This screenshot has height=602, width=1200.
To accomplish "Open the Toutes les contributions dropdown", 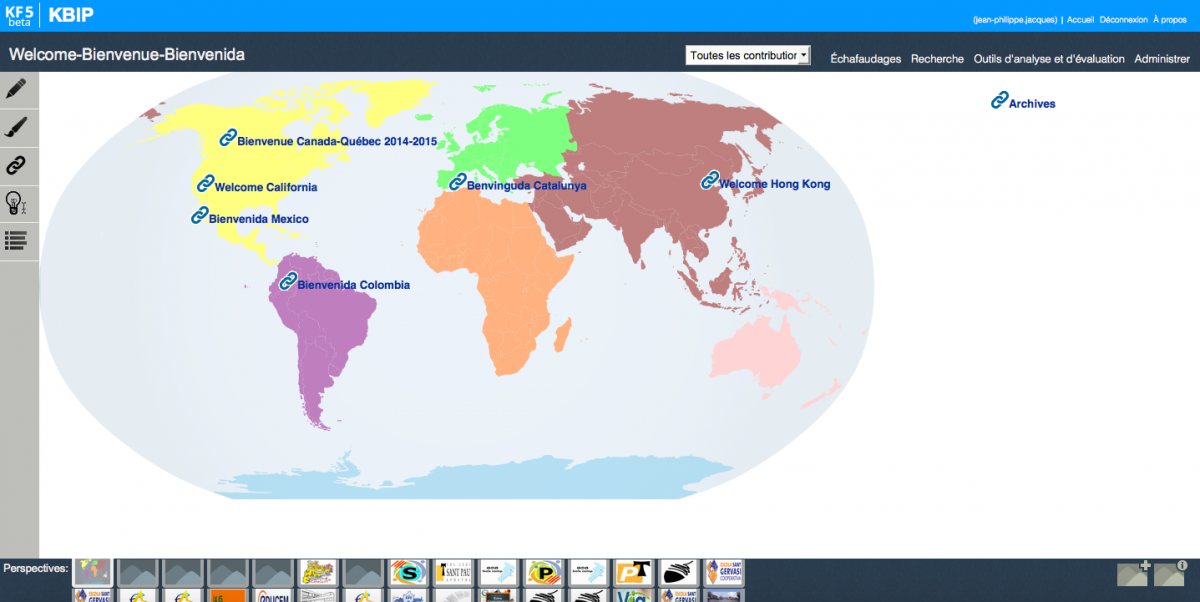I will [747, 56].
